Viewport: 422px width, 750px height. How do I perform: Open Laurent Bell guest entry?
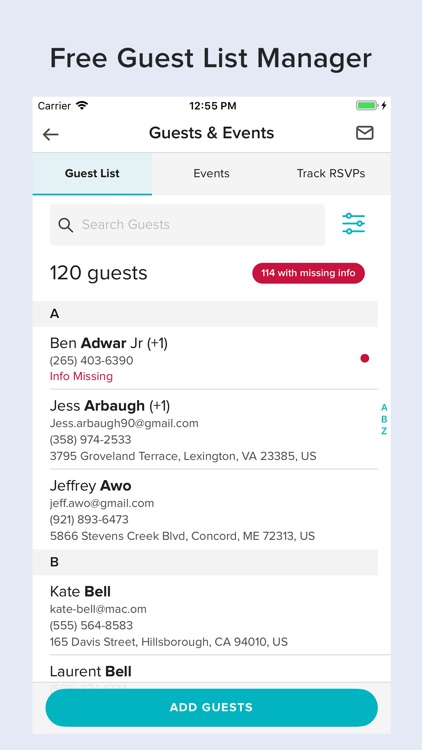[205, 672]
